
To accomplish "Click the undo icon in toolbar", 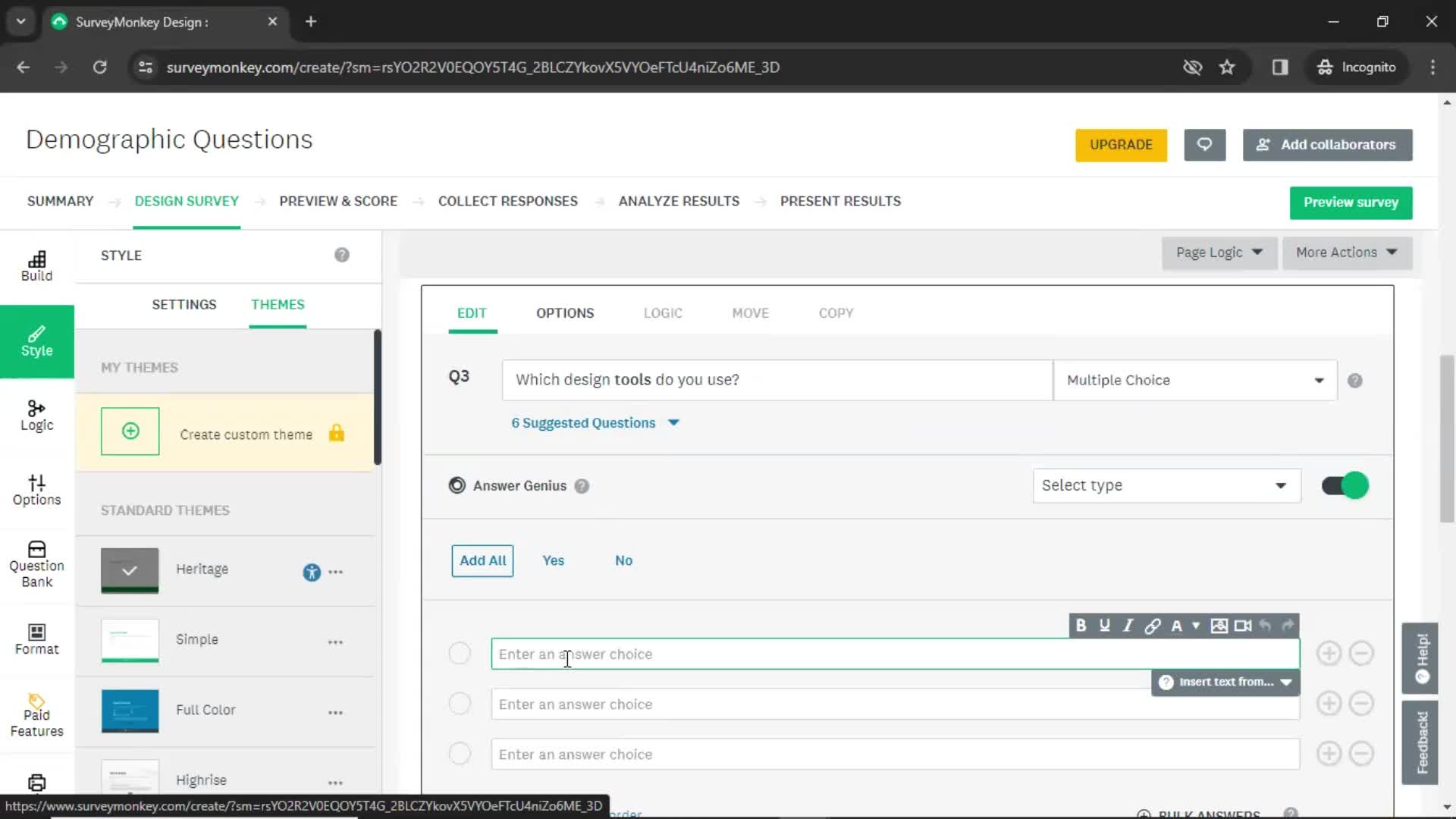I will pyautogui.click(x=1266, y=625).
